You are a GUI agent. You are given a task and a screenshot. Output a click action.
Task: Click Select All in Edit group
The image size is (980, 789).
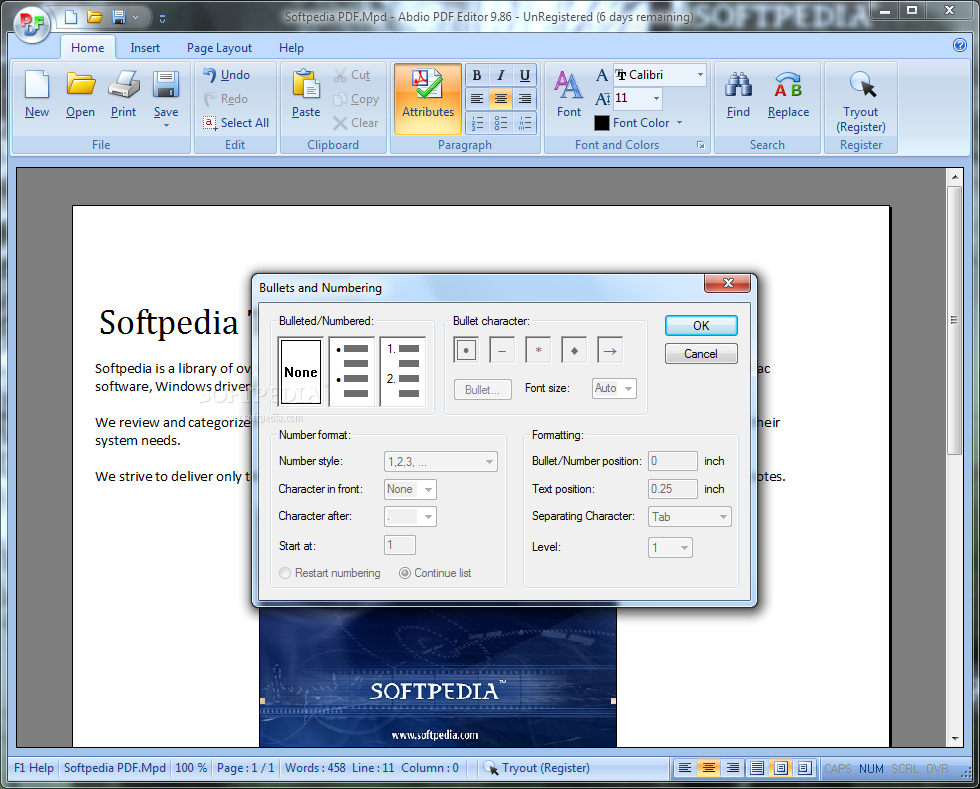click(236, 123)
